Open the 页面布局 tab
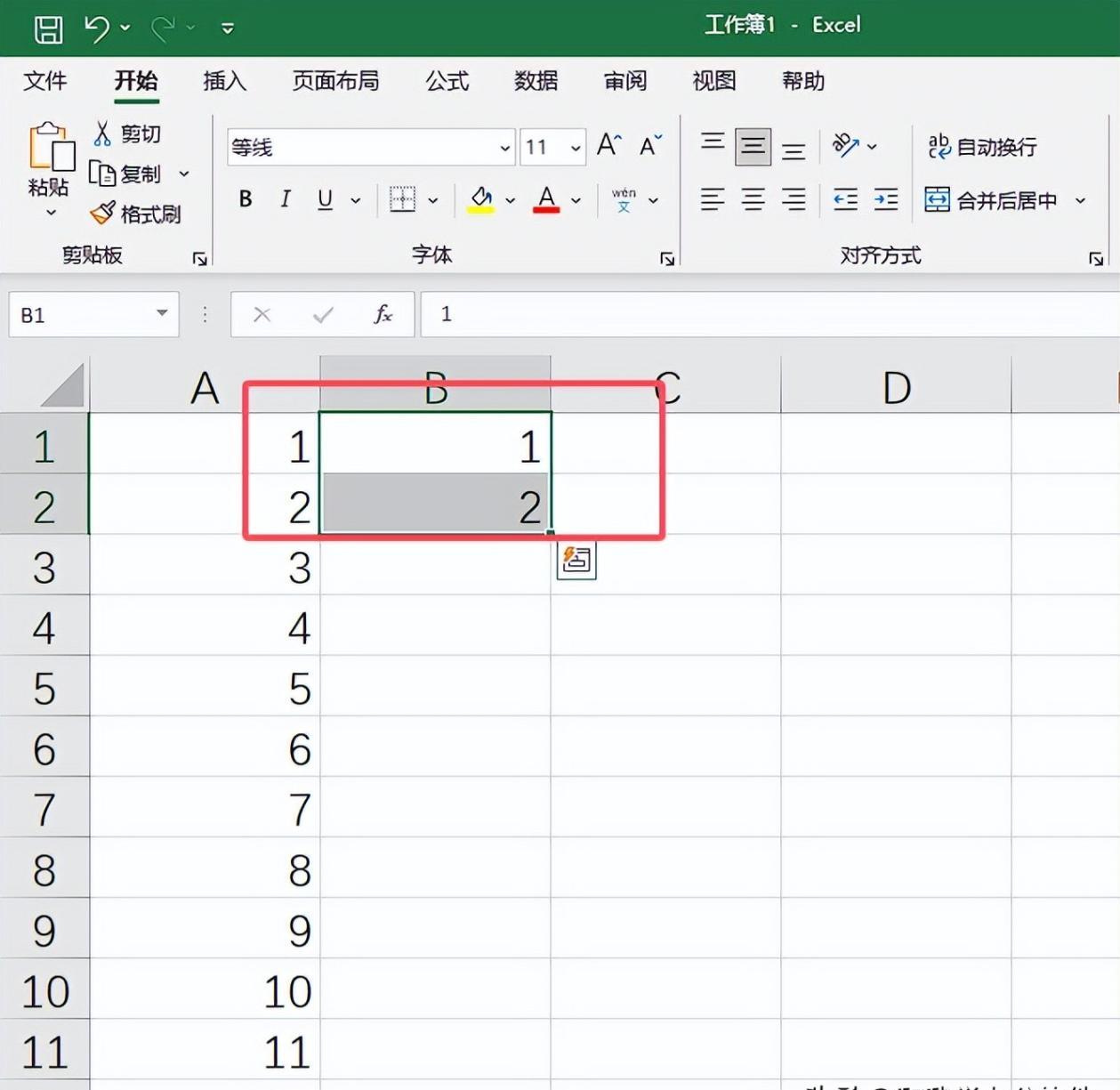The height and width of the screenshot is (1090, 1120). [335, 81]
